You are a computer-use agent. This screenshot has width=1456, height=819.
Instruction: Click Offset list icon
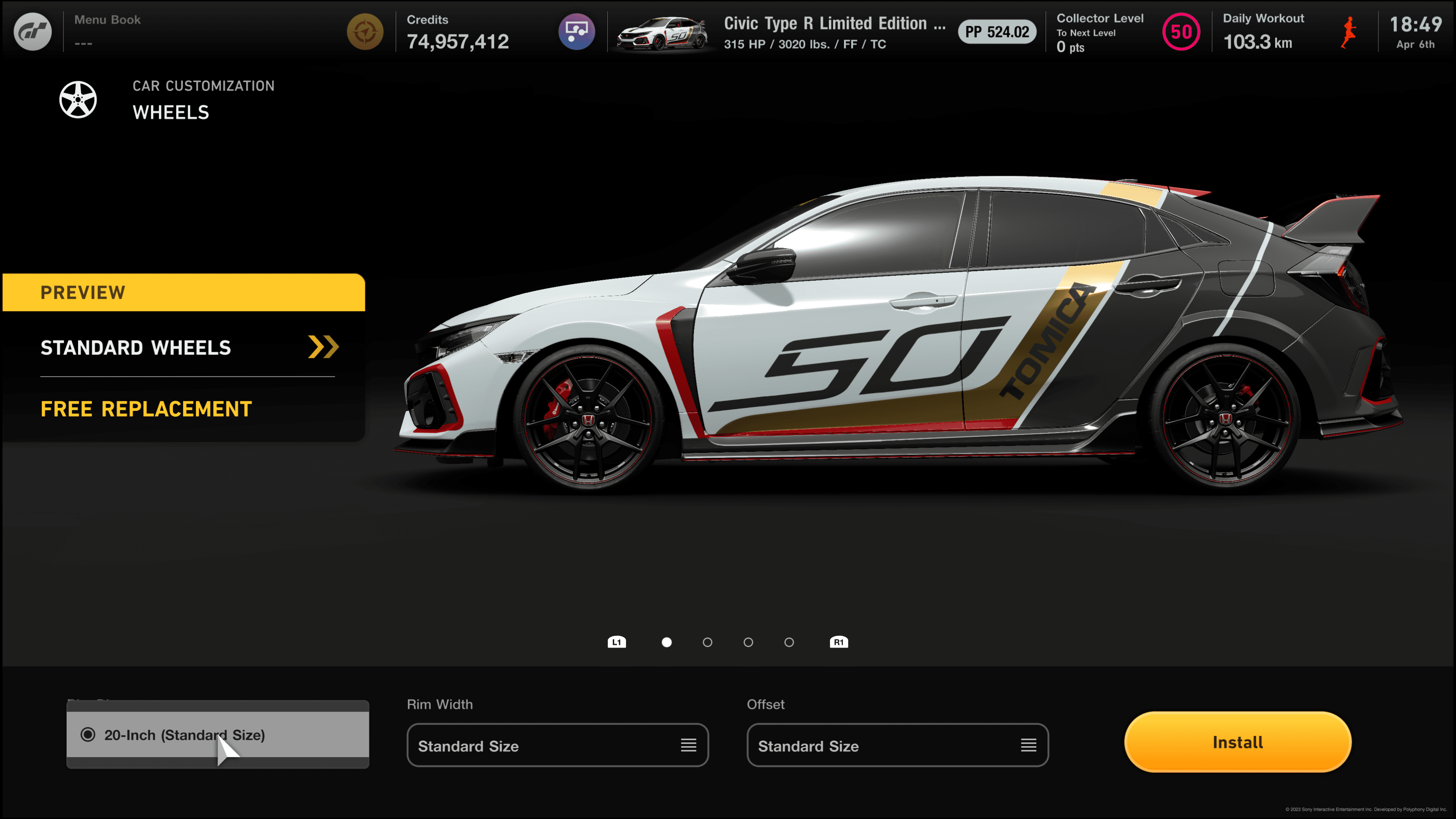tap(1029, 745)
